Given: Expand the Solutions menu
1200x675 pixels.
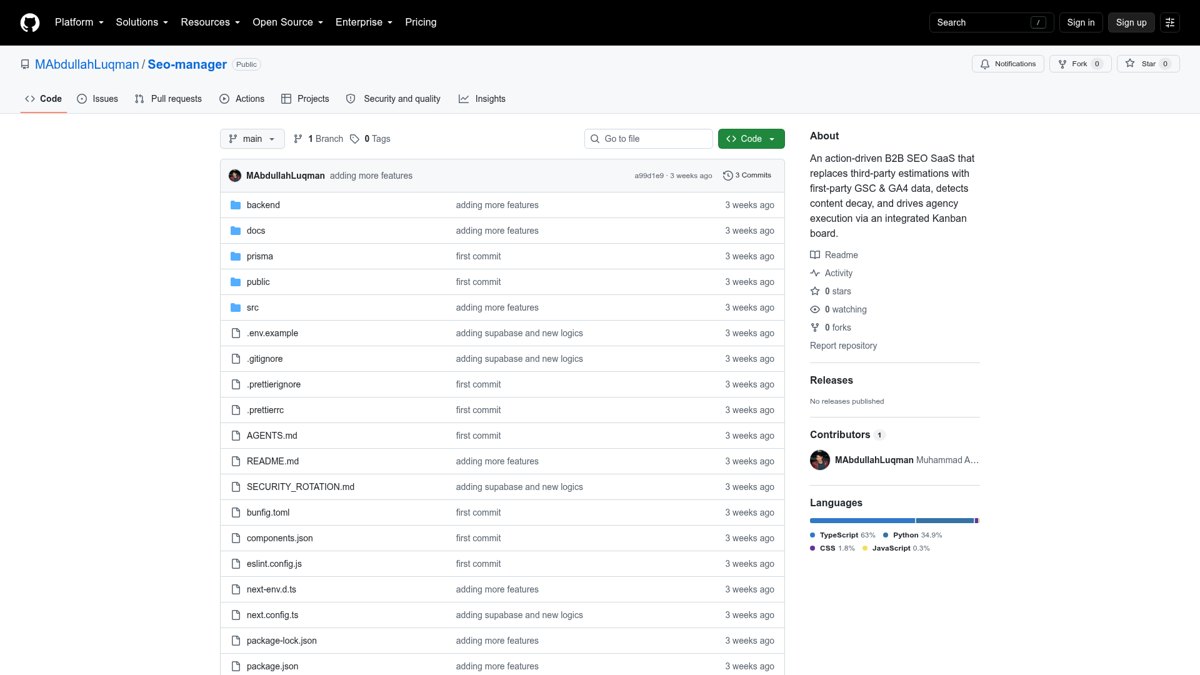Looking at the screenshot, I should click(x=142, y=22).
